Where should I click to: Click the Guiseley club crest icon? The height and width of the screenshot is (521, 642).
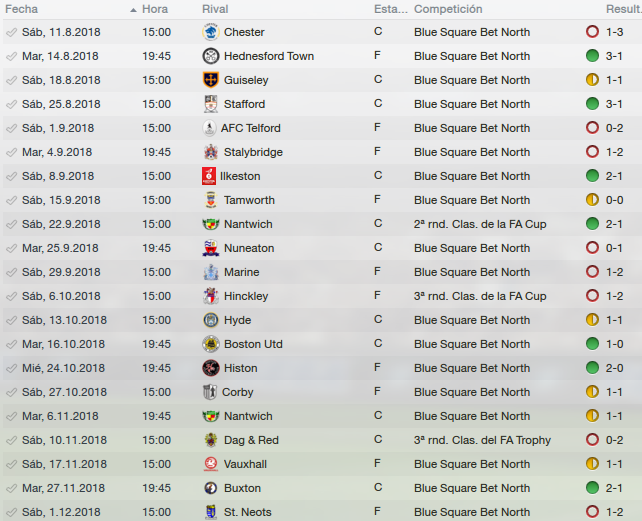(x=210, y=80)
